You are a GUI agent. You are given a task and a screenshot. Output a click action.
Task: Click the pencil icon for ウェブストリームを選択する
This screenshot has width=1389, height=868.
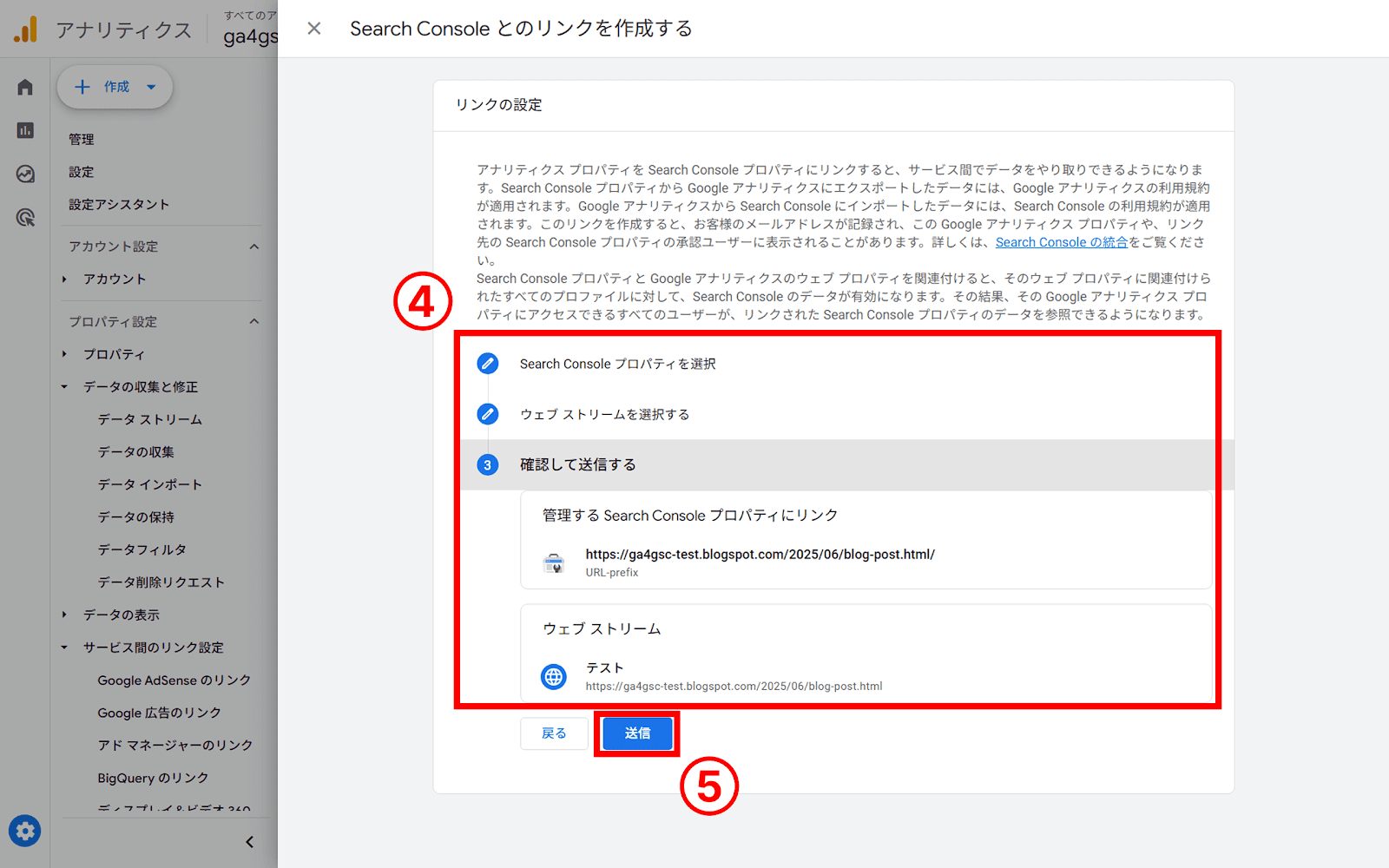point(487,414)
